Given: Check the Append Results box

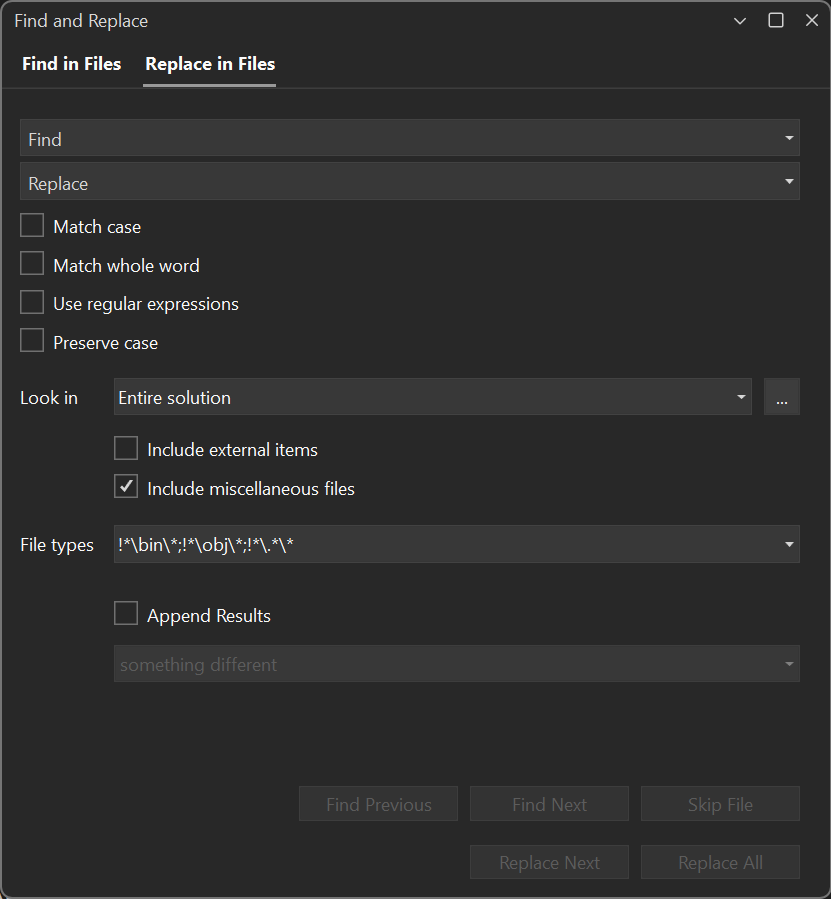Looking at the screenshot, I should (x=126, y=613).
